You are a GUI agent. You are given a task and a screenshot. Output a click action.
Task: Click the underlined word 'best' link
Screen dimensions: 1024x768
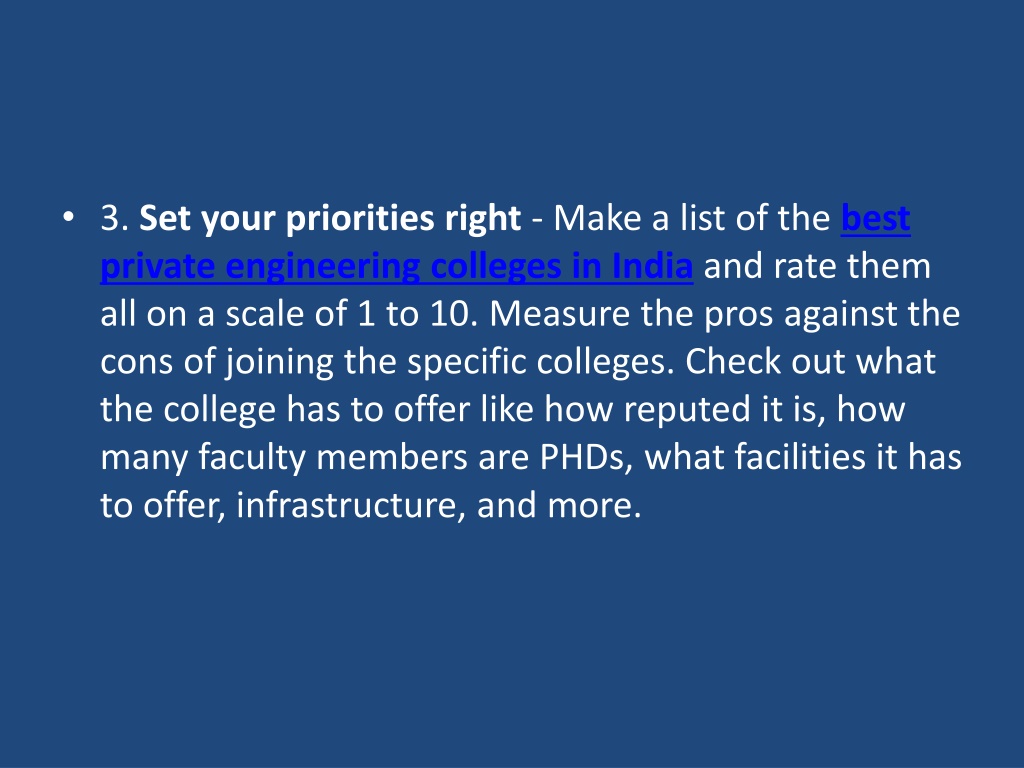pos(876,217)
